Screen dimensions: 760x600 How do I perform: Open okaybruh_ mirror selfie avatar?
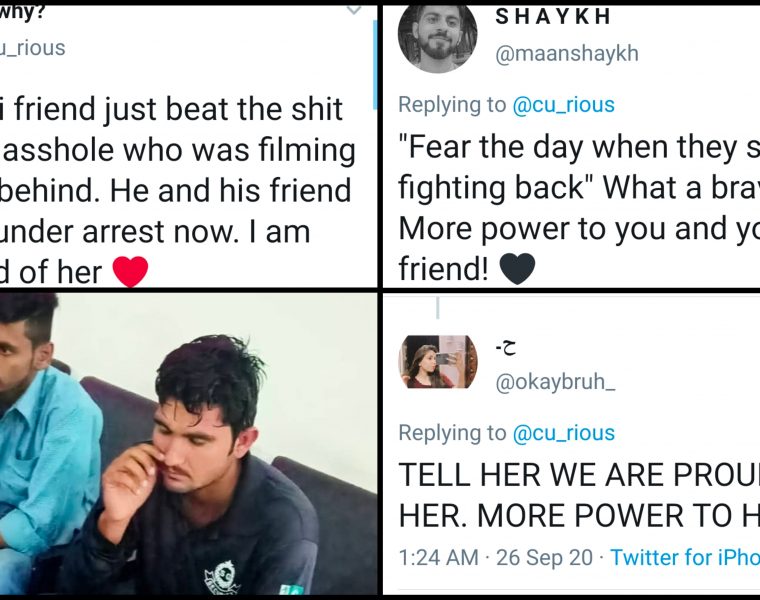pyautogui.click(x=438, y=362)
